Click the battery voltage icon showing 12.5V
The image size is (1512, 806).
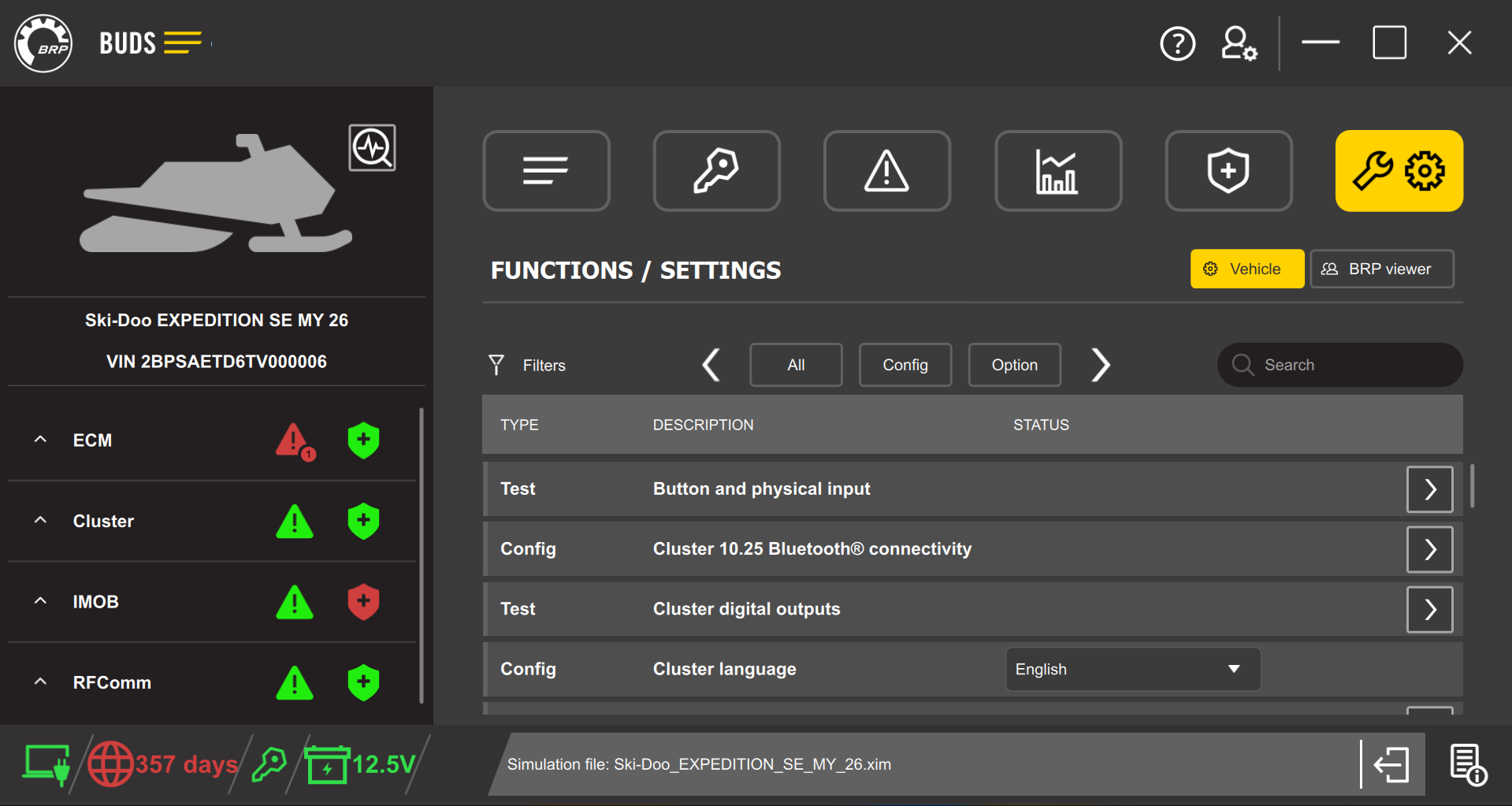point(329,762)
